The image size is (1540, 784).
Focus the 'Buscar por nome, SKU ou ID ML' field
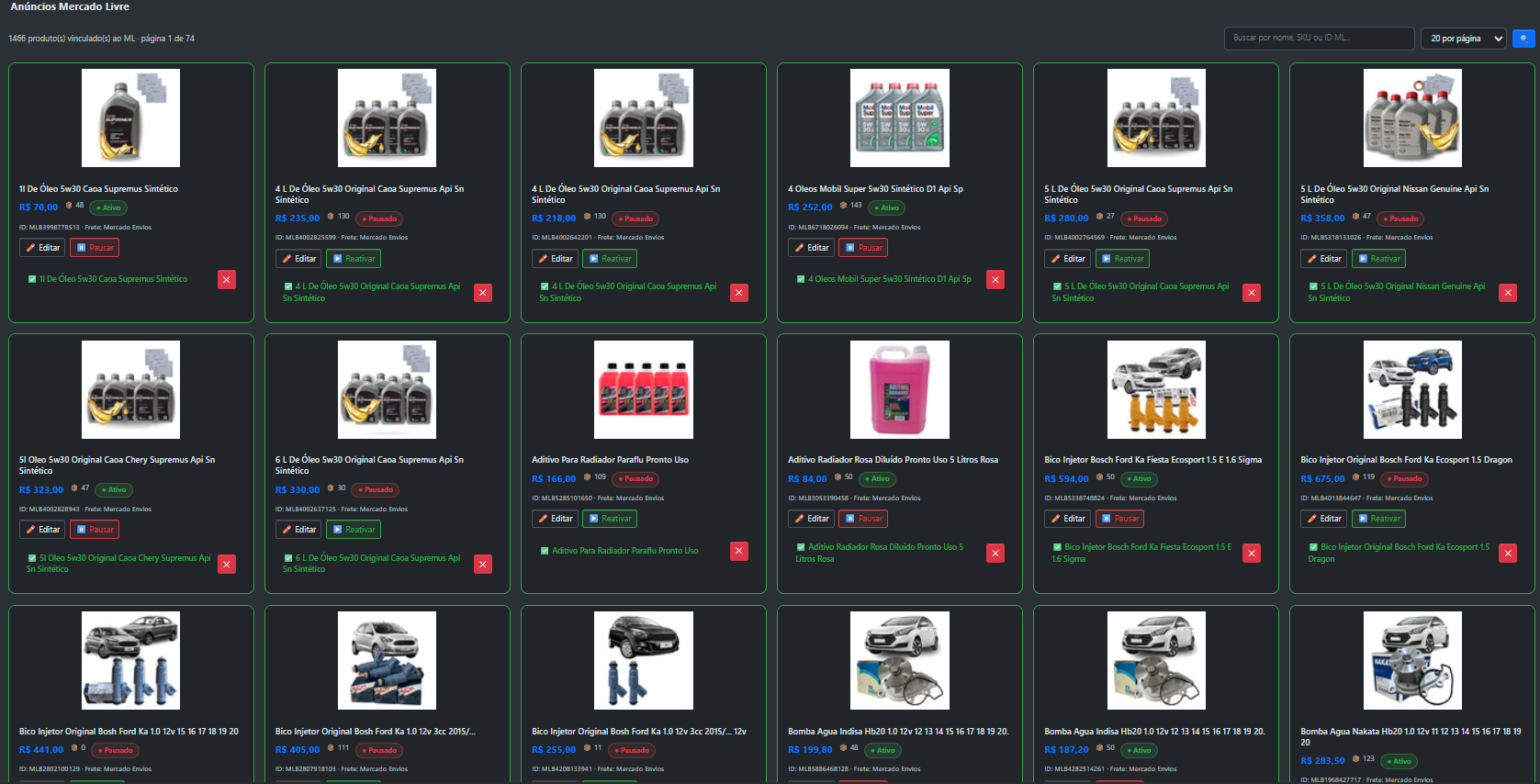pyautogui.click(x=1319, y=39)
